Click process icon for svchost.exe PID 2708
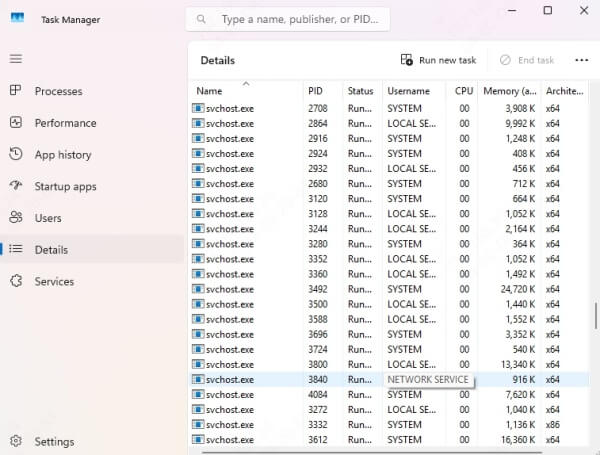 pos(198,108)
